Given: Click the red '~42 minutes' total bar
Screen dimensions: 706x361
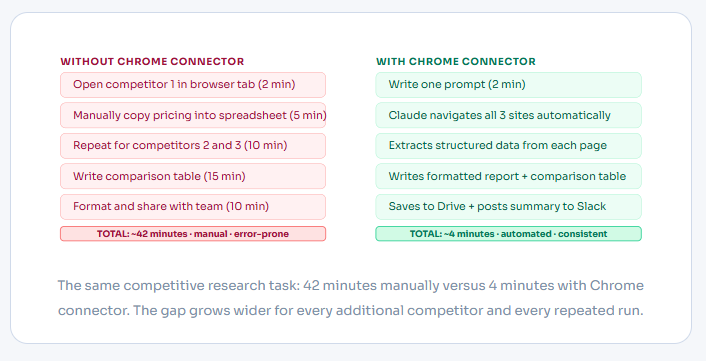Looking at the screenshot, I should pyautogui.click(x=193, y=234).
